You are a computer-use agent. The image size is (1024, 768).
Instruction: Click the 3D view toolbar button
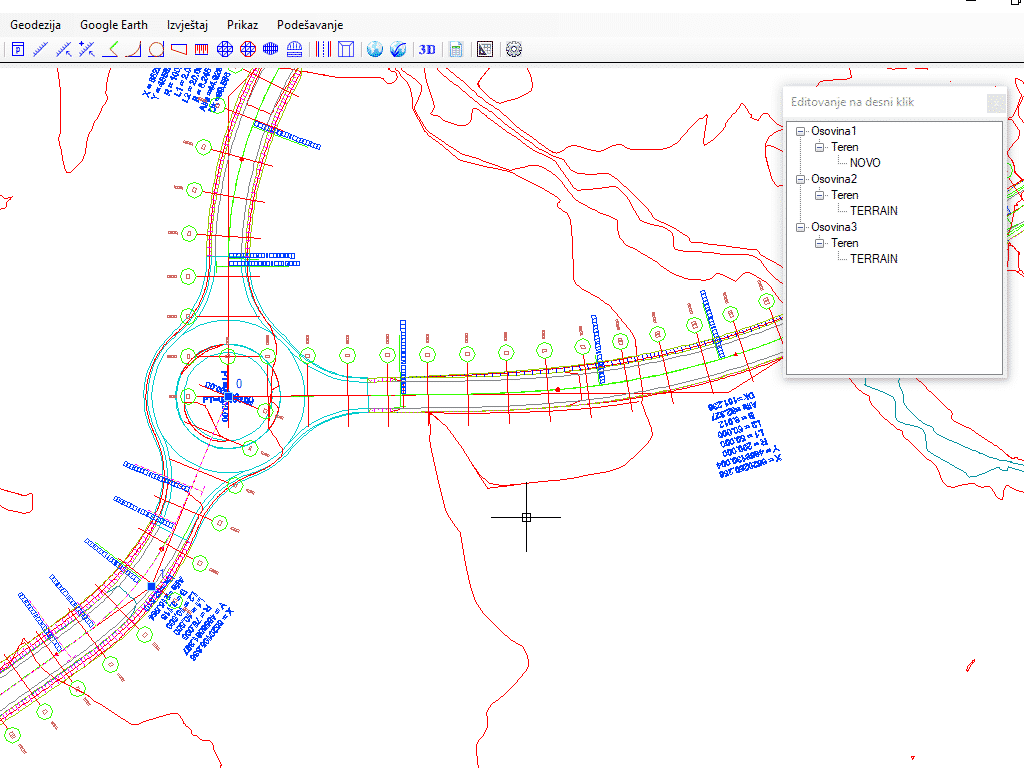coord(427,49)
